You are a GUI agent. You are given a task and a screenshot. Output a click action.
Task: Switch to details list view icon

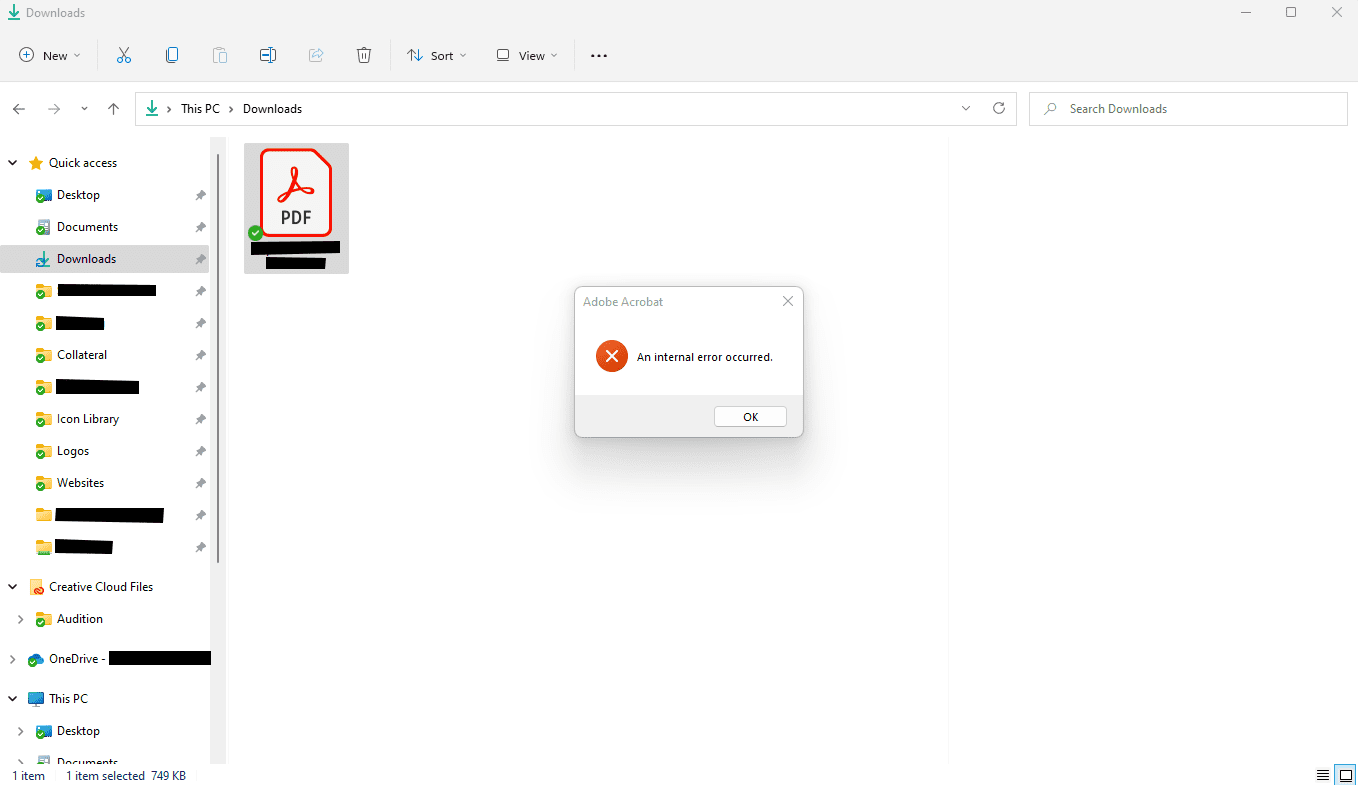tap(1323, 776)
